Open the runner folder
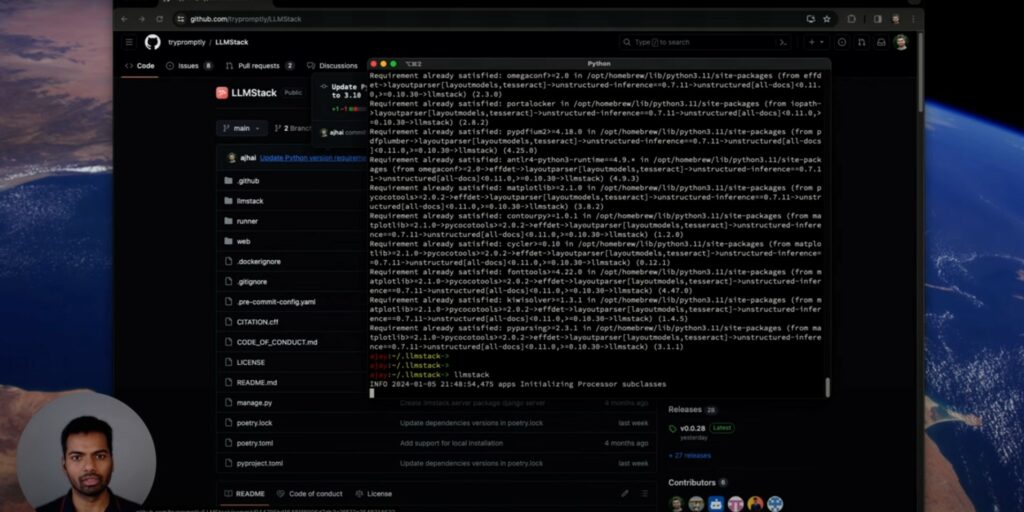1024x512 pixels. click(x=247, y=221)
